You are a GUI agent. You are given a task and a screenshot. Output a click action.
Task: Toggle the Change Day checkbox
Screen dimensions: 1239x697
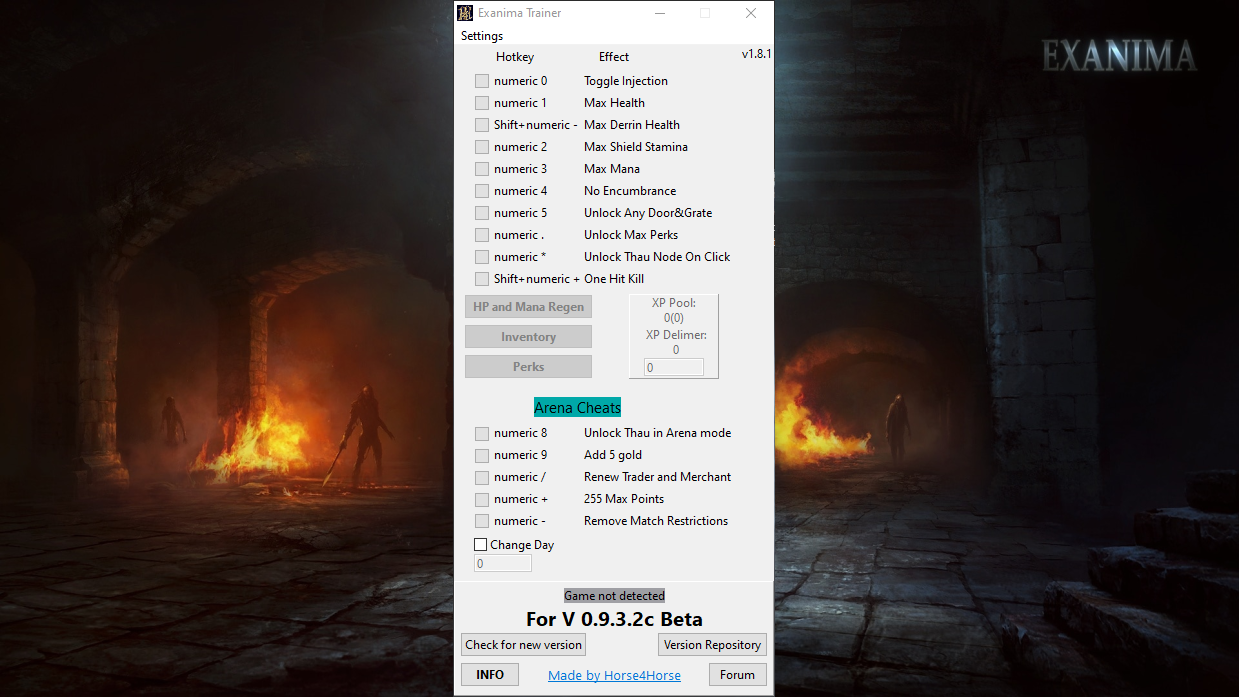pos(480,544)
